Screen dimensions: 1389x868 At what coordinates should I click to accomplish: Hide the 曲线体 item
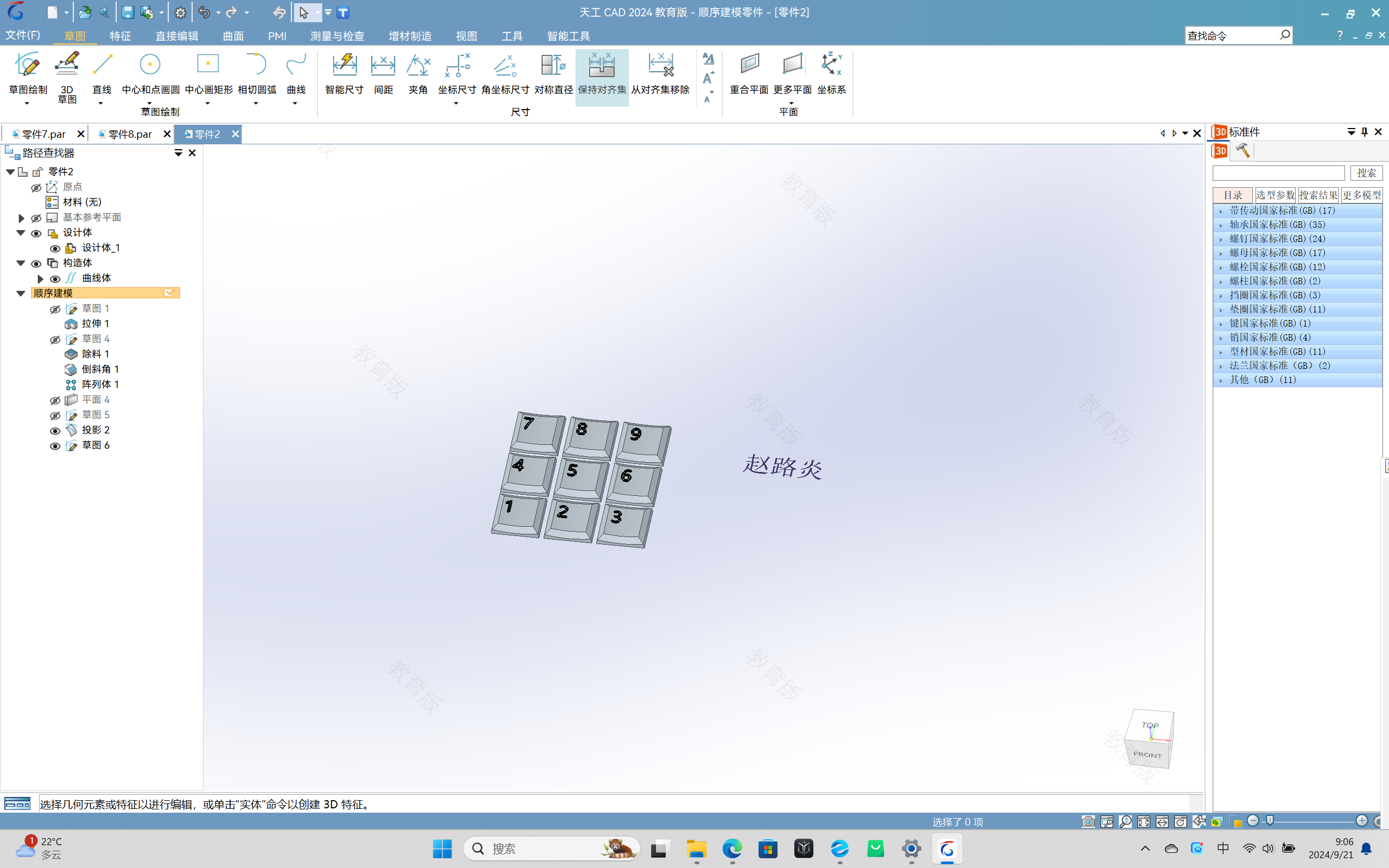55,279
